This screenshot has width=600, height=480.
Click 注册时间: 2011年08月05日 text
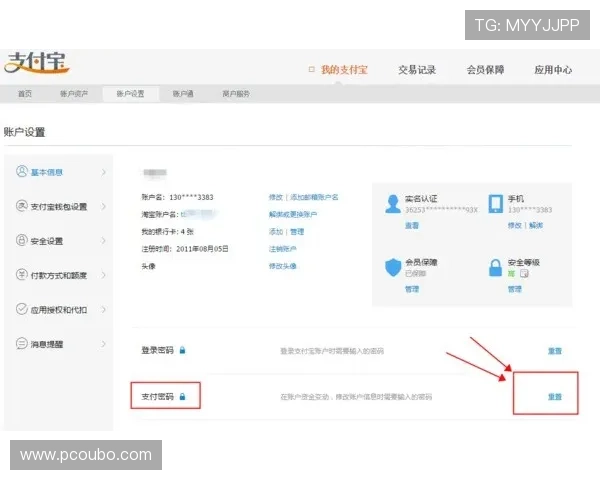(x=185, y=249)
